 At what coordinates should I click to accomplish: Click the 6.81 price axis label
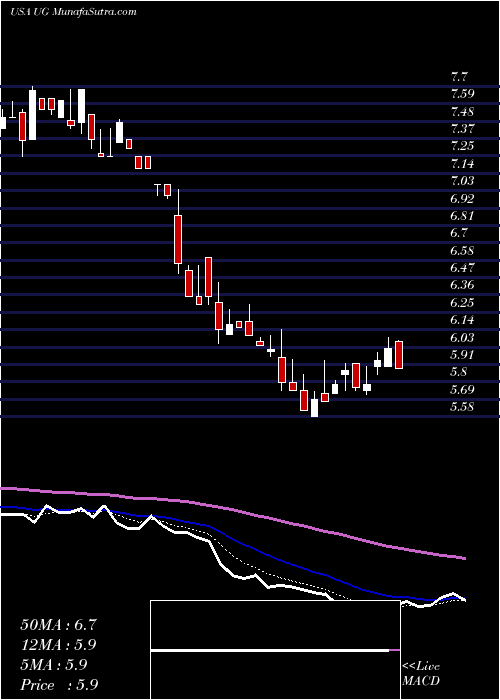pos(462,216)
